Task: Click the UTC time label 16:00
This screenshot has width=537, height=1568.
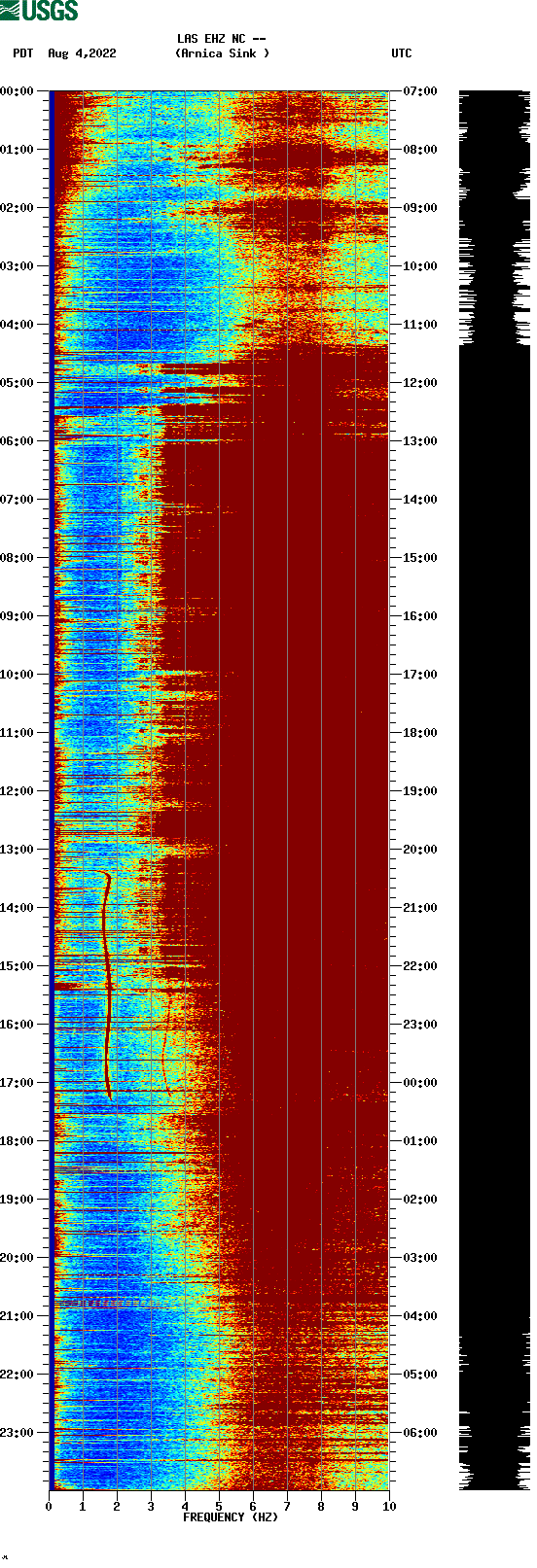Action: (x=420, y=615)
